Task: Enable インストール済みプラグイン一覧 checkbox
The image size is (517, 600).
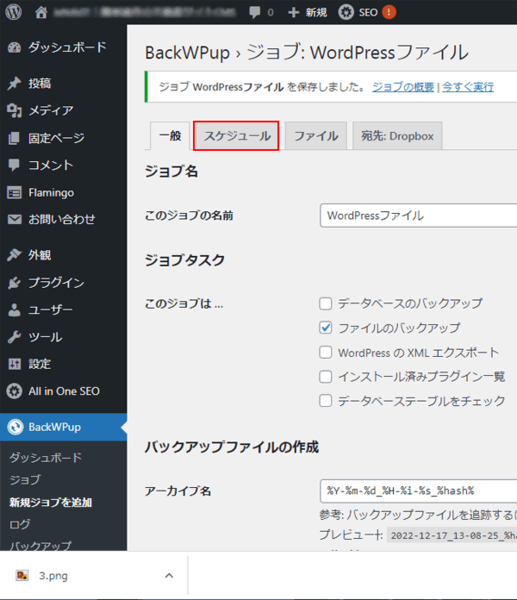Action: [x=326, y=377]
